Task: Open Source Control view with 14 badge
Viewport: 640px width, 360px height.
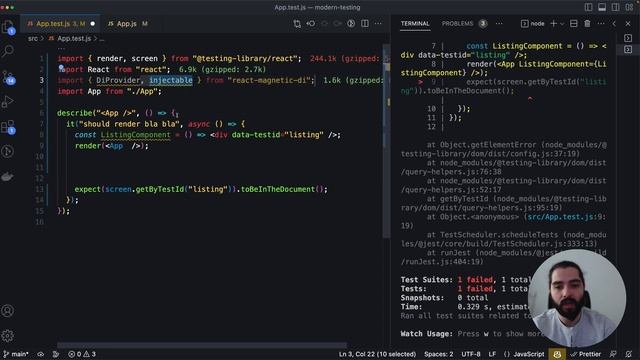Action: (x=8, y=77)
